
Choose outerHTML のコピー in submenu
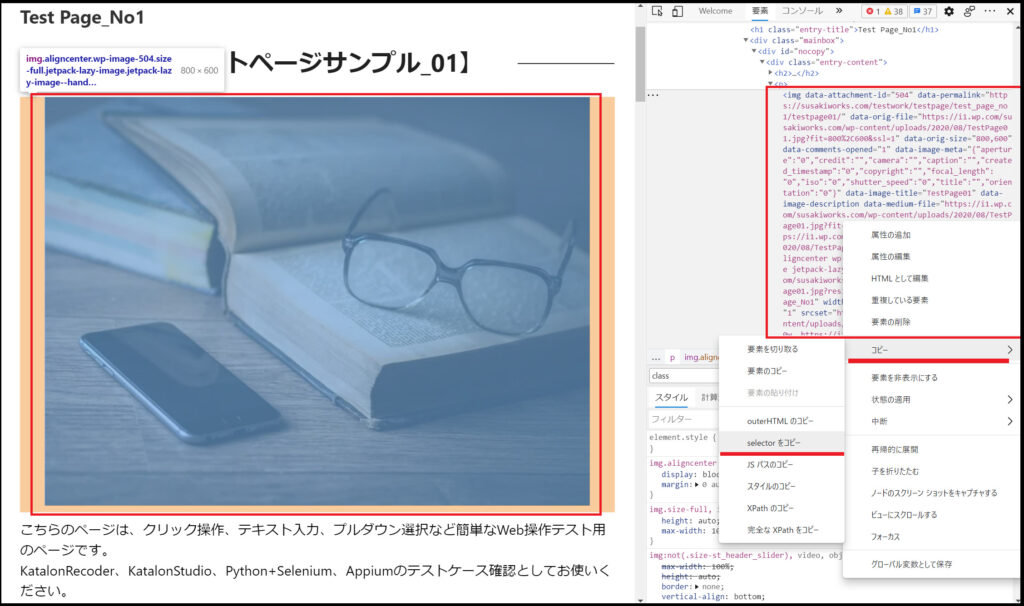pos(780,421)
